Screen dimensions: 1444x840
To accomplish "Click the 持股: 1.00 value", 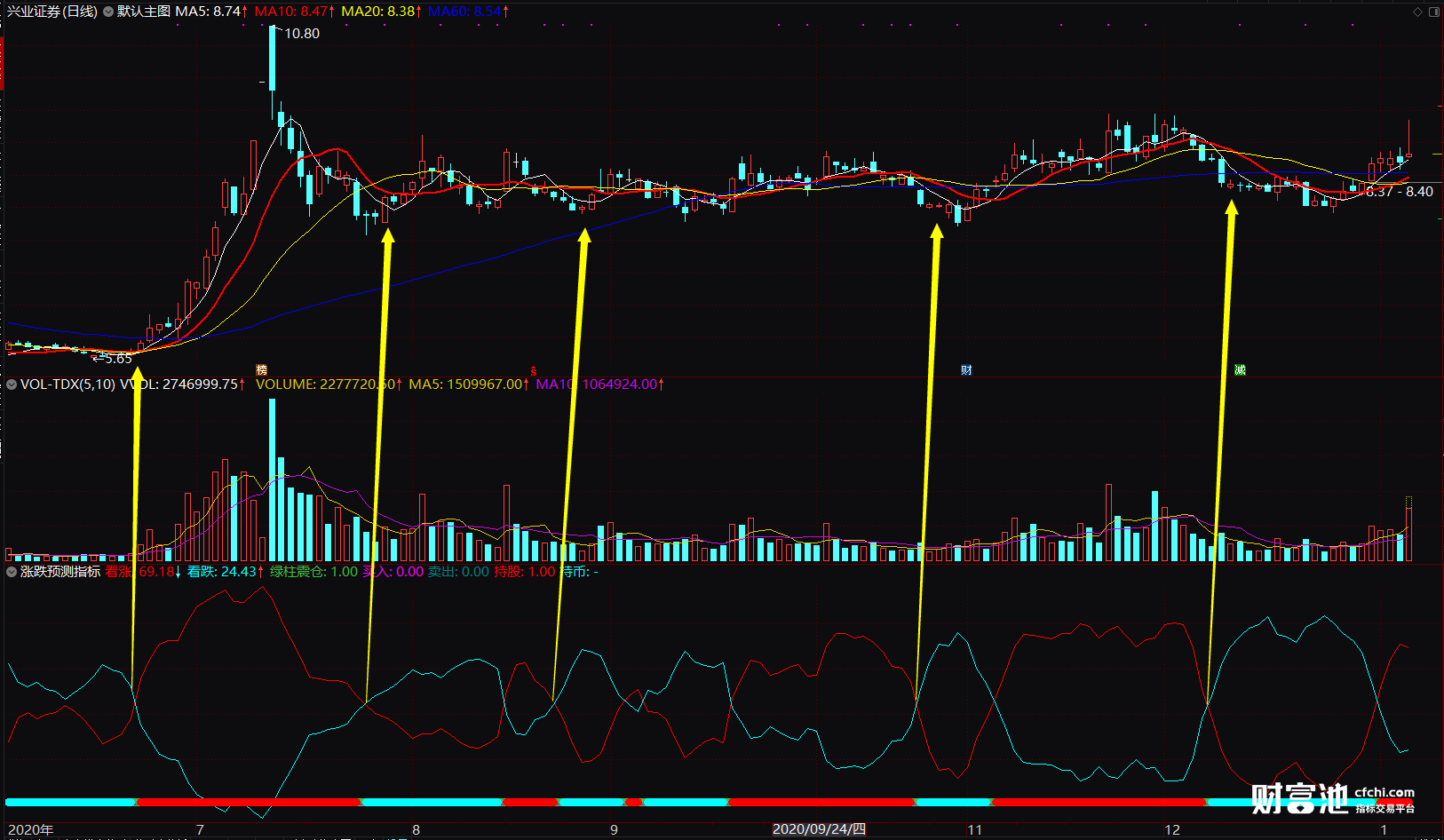I will point(525,572).
